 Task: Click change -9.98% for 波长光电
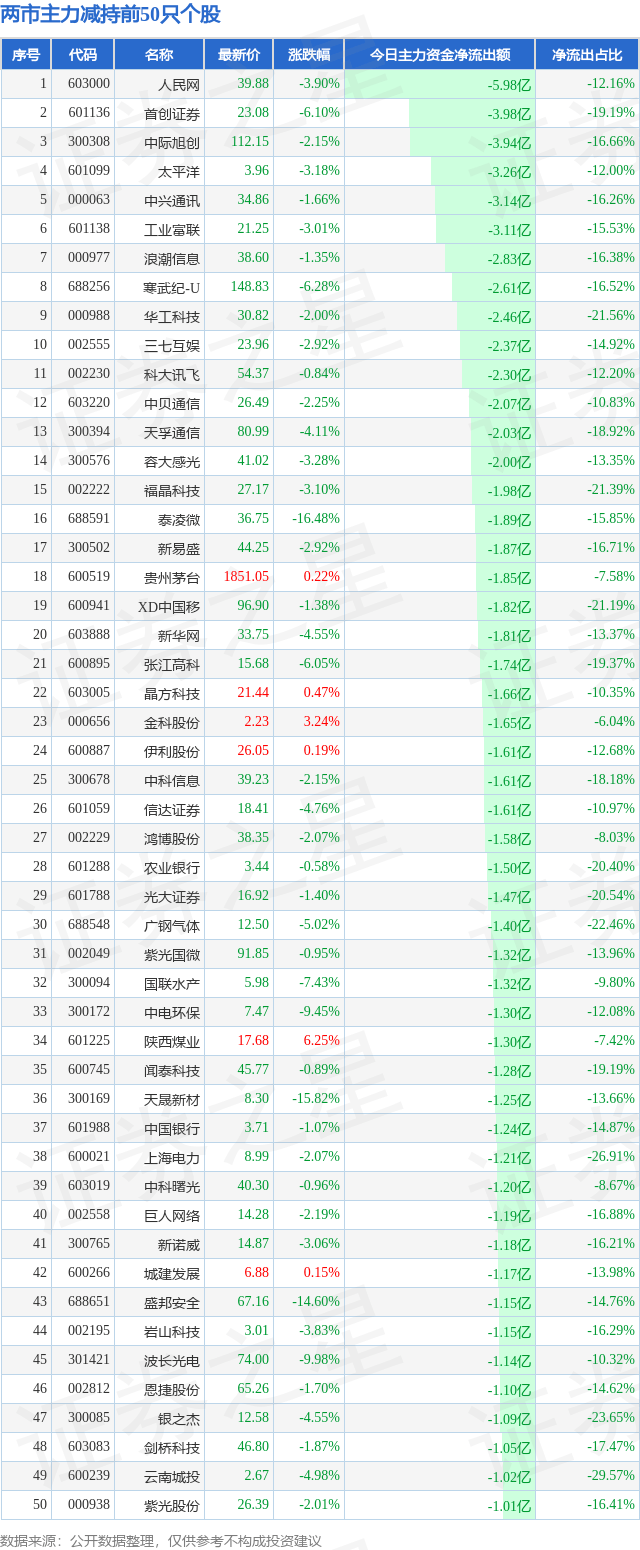[x=319, y=1360]
